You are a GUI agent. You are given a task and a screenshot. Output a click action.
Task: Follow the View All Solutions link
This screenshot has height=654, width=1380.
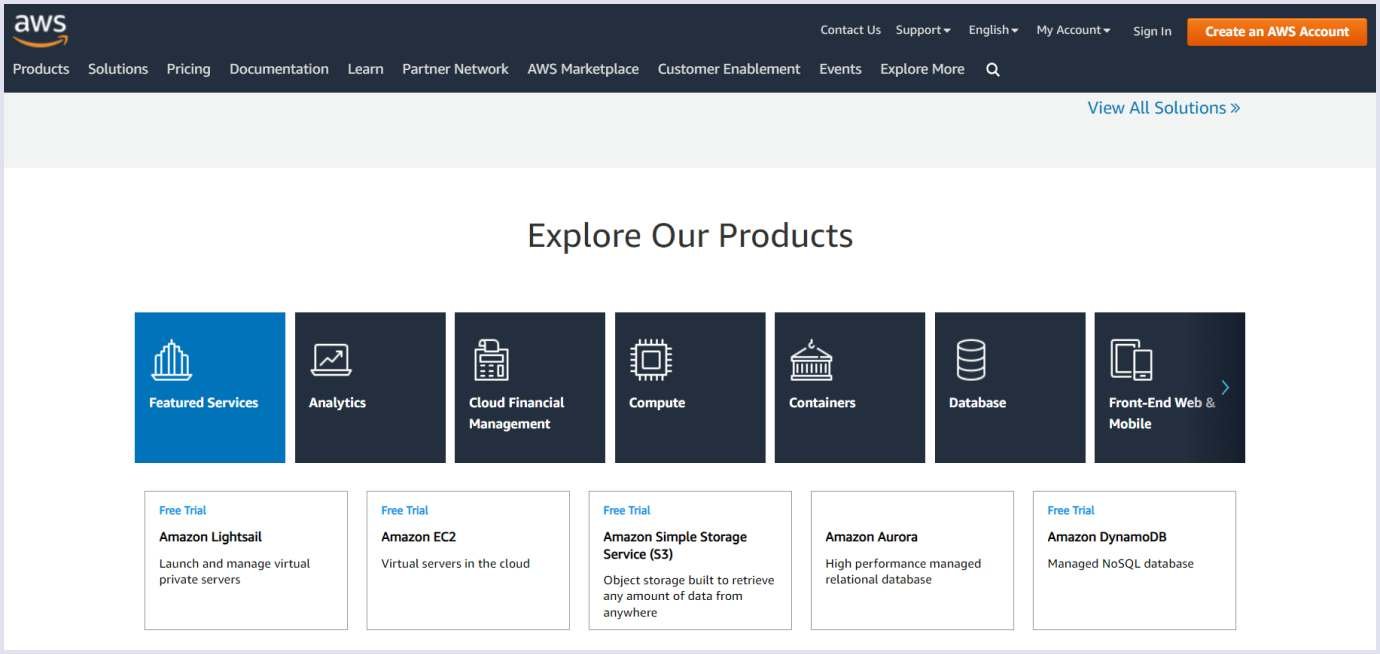1164,108
